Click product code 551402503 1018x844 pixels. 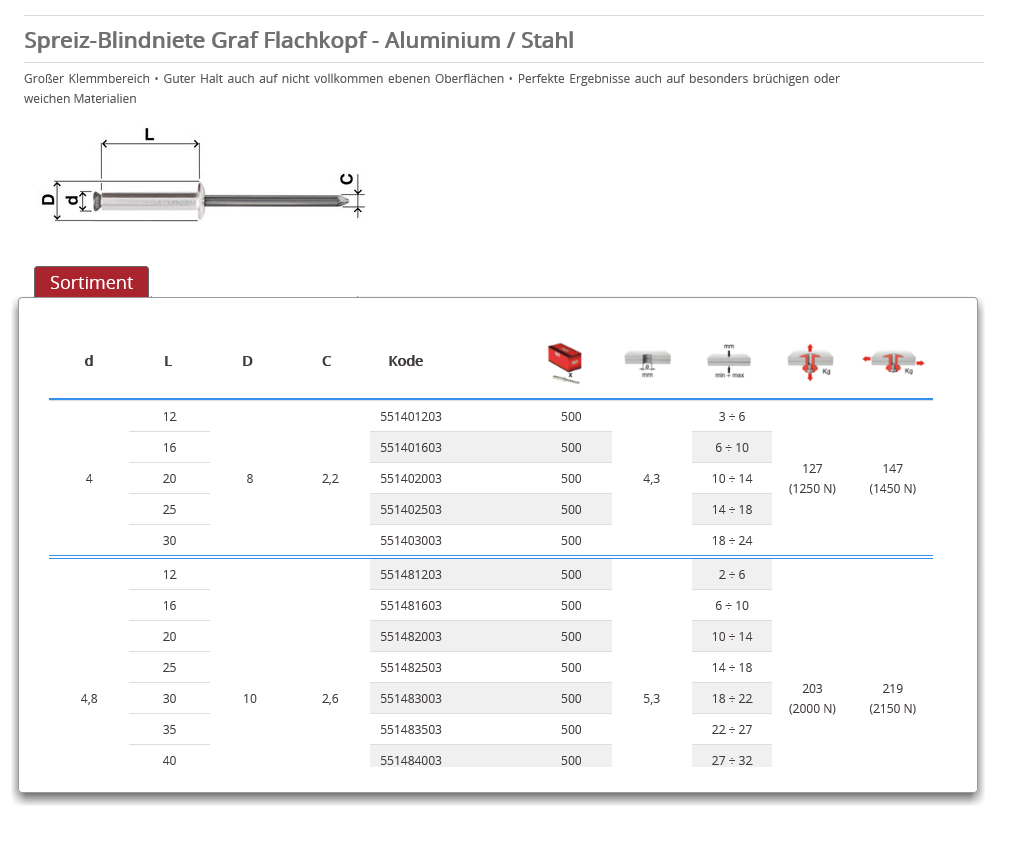(411, 510)
